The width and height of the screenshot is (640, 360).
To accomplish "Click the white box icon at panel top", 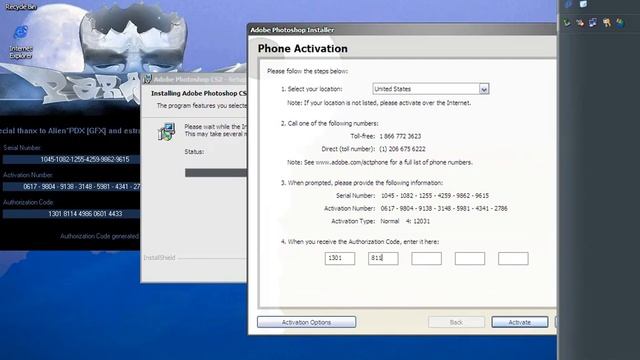I will pyautogui.click(x=583, y=4).
